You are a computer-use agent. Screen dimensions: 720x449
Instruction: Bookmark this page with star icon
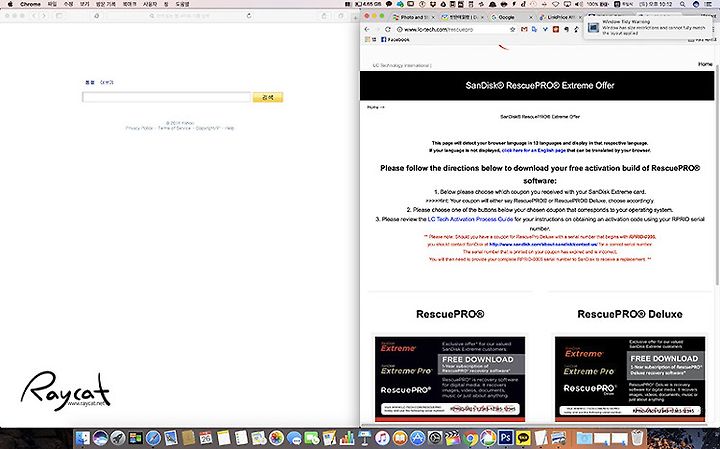[512, 29]
